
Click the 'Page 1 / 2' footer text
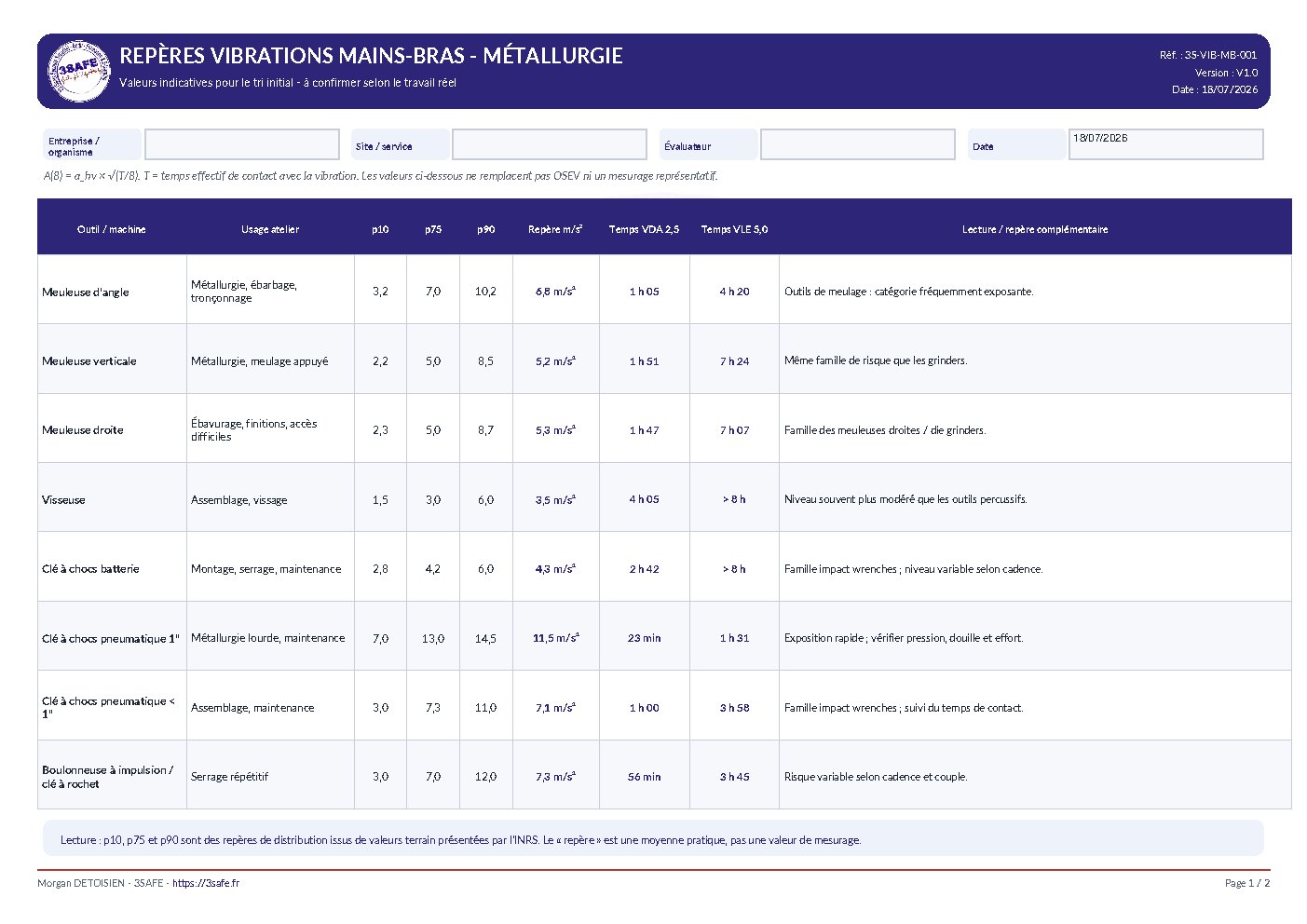click(x=1247, y=883)
